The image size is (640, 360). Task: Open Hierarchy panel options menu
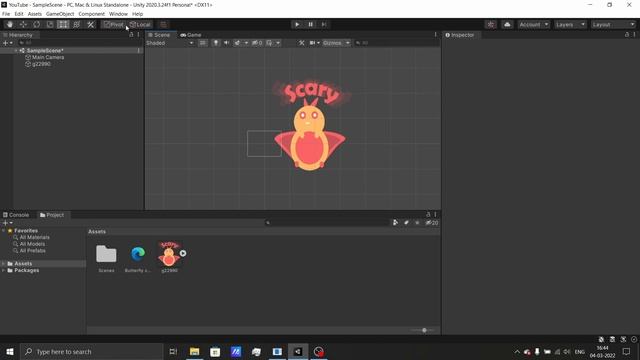[139, 35]
